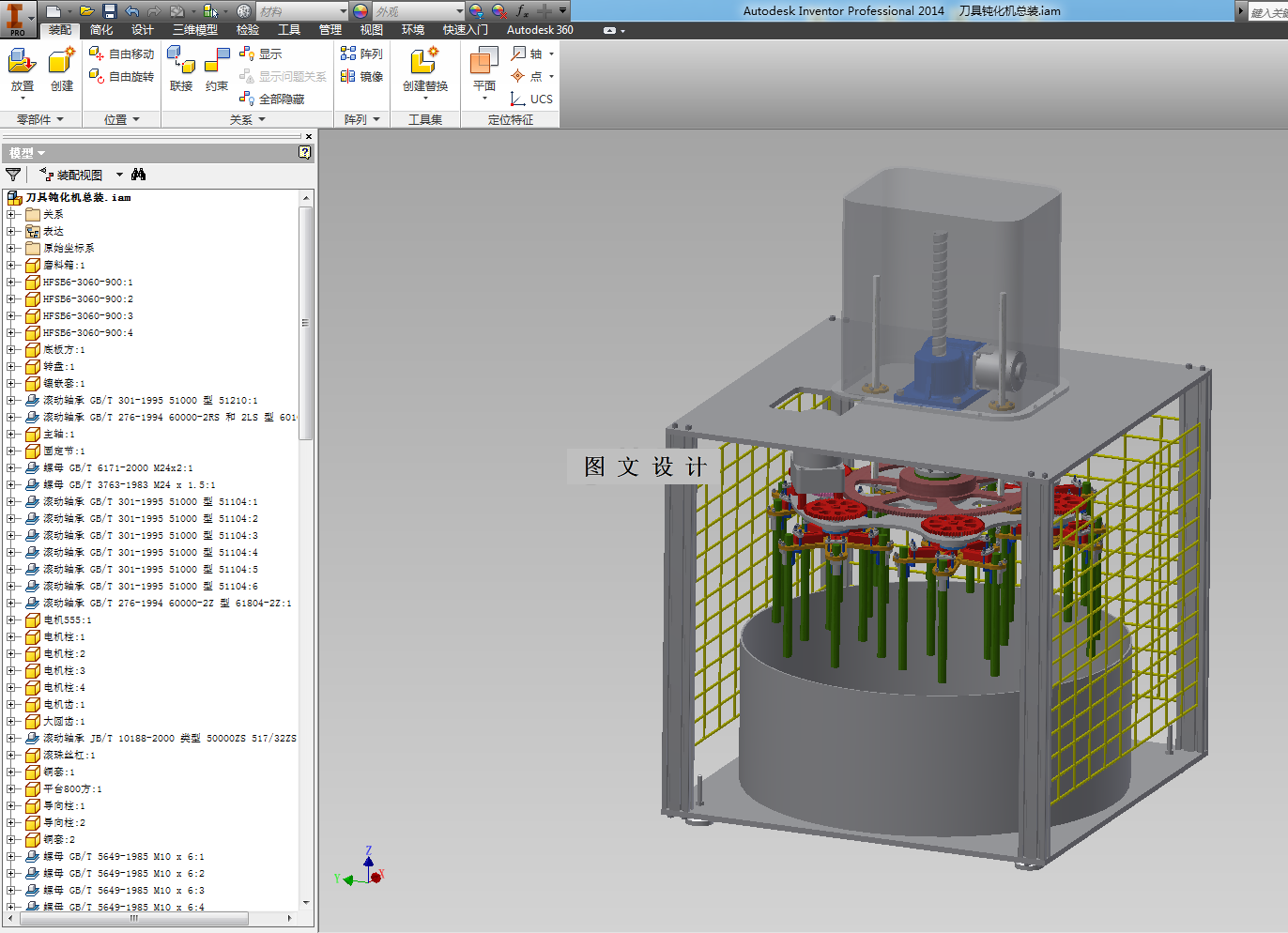1288x933 pixels.
Task: Click the adjust appearance icon with funnel
Action: point(477,11)
